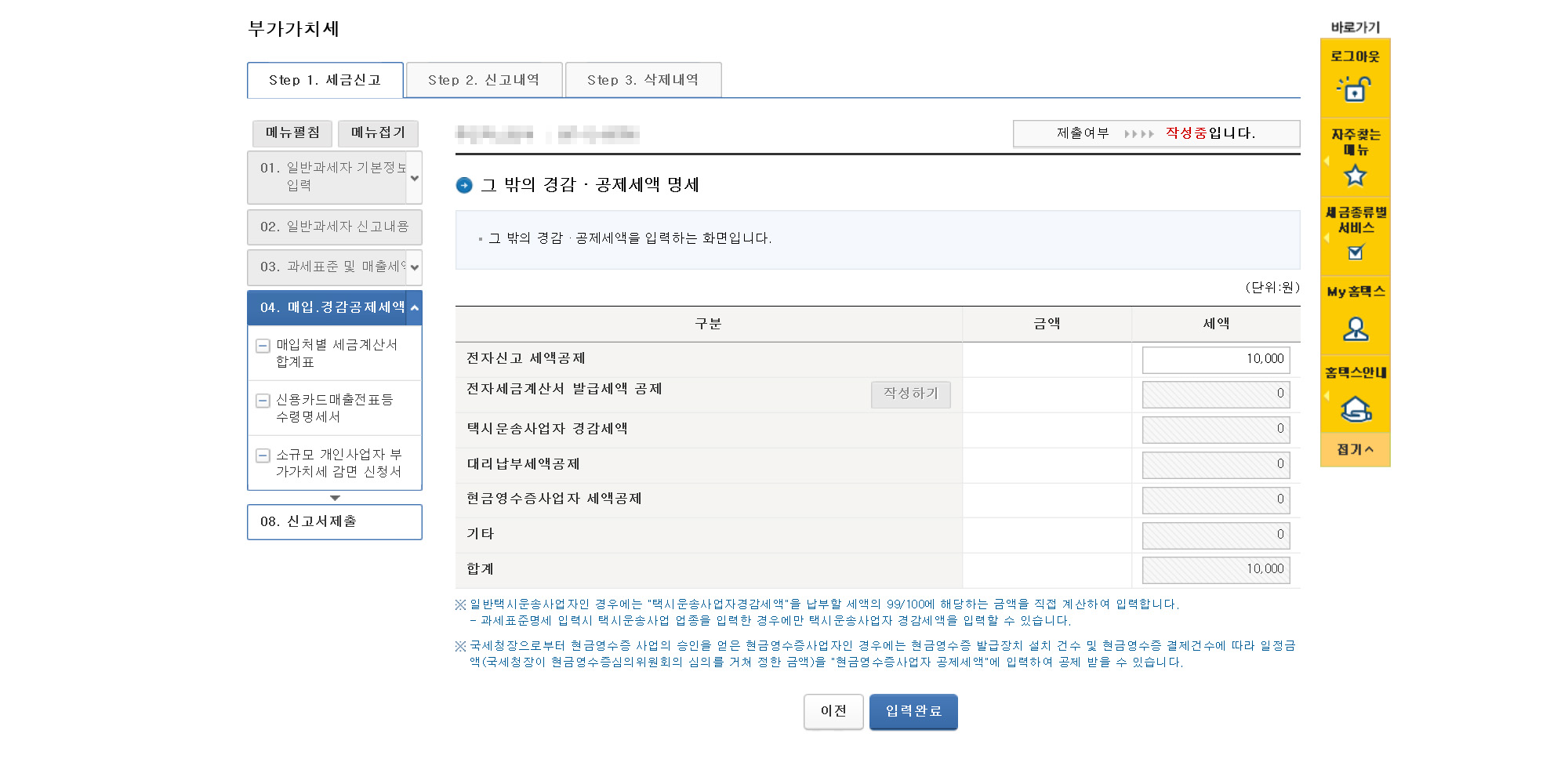Collapse menu 04 매입.경감공제세액 chevron
The height and width of the screenshot is (784, 1568).
click(415, 308)
